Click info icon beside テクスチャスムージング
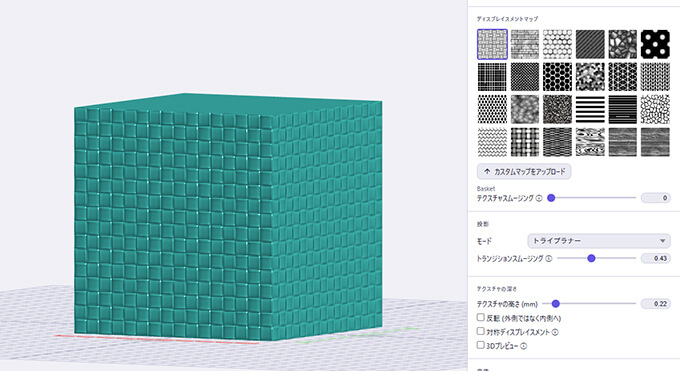 pyautogui.click(x=539, y=198)
